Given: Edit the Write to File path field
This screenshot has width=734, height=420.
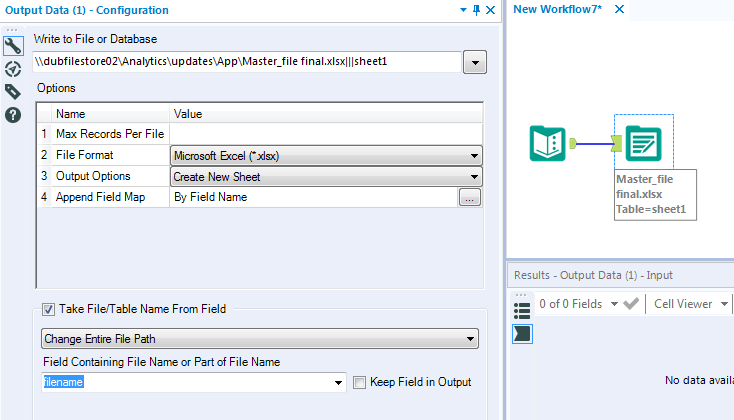Looking at the screenshot, I should coord(247,62).
